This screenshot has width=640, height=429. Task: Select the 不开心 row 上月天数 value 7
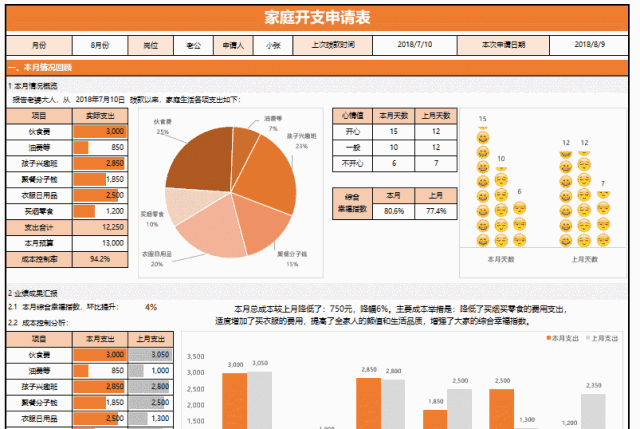coord(436,163)
